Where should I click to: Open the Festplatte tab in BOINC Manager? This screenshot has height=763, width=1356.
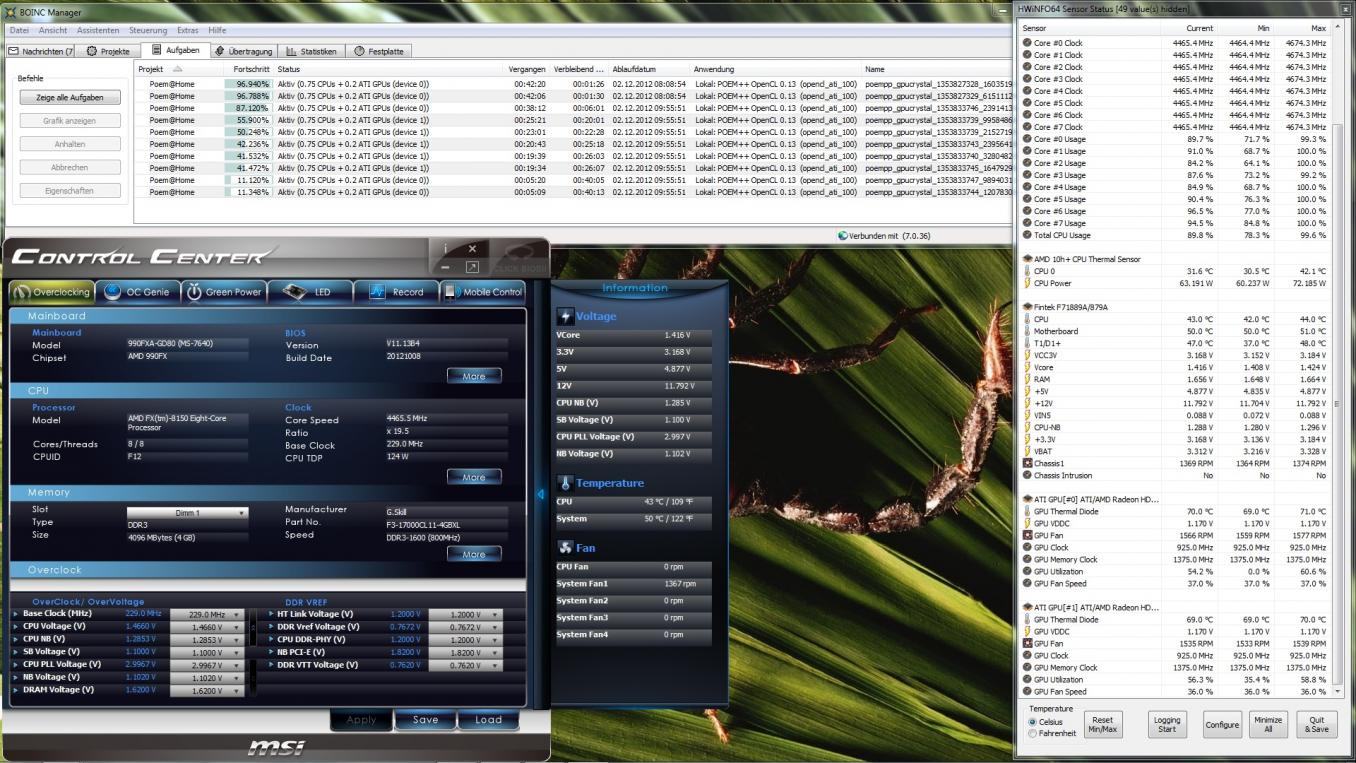click(x=379, y=51)
